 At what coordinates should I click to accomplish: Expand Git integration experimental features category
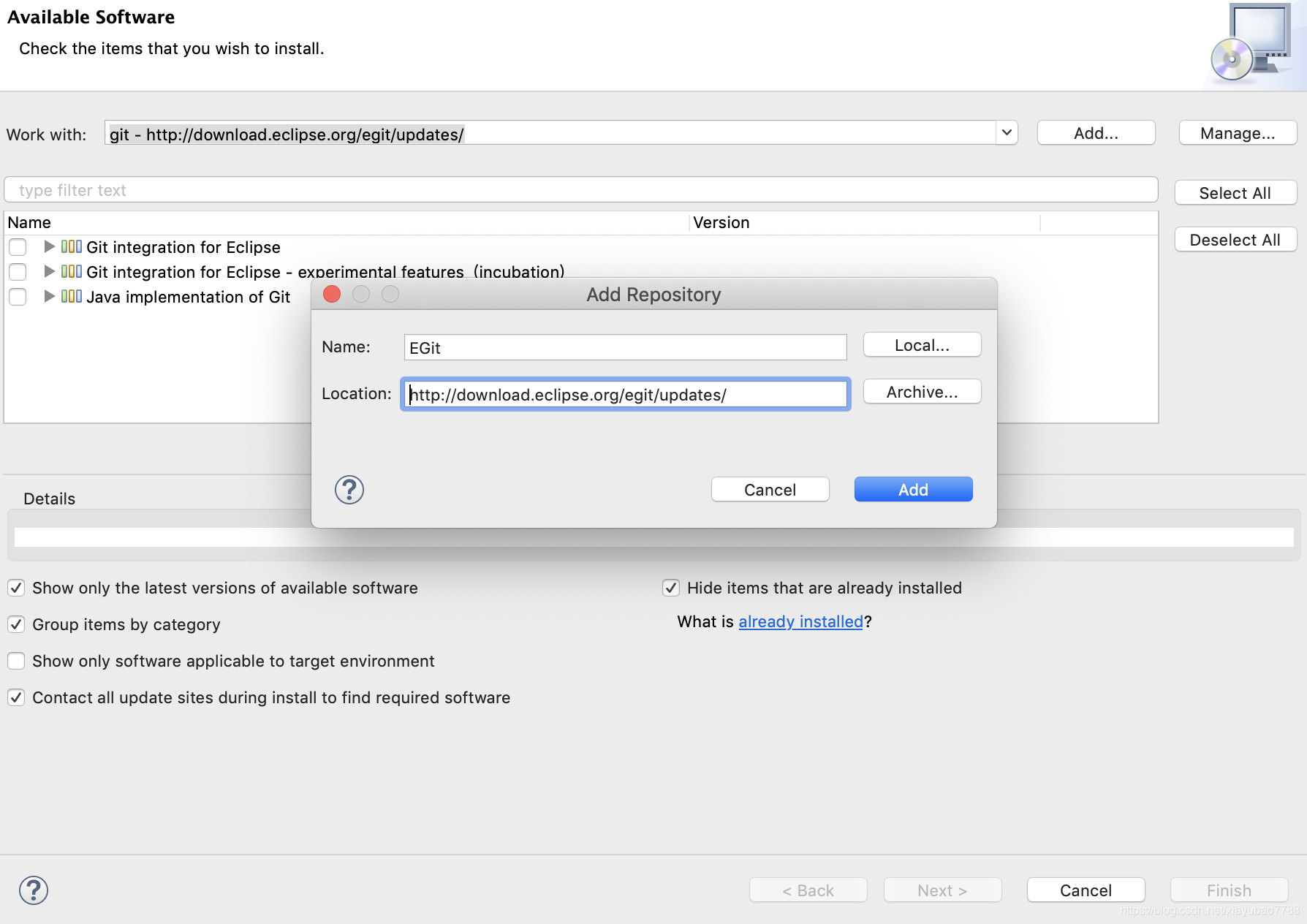49,271
